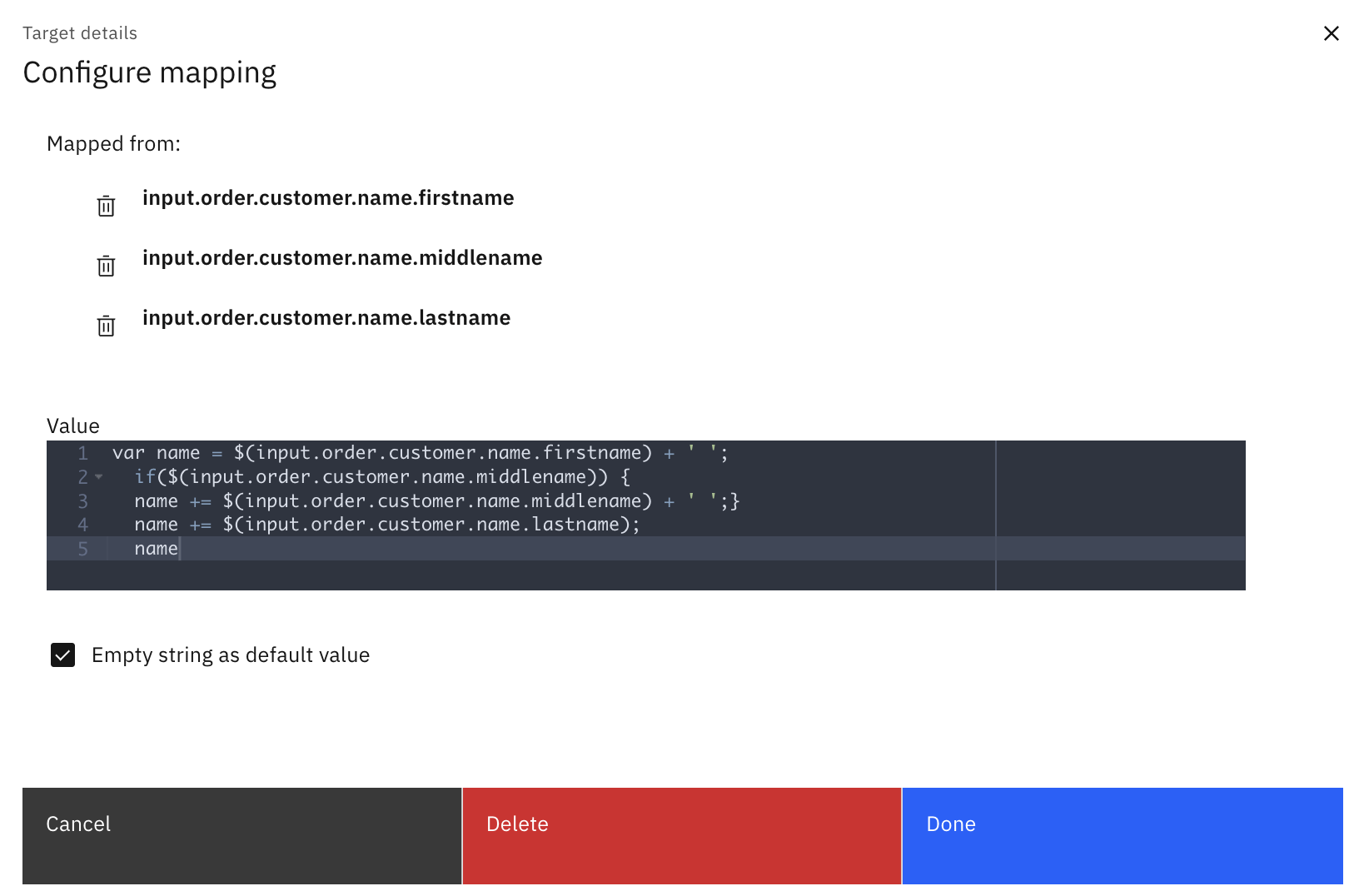This screenshot has width=1354, height=896.
Task: Click the if-statement line in the editor
Action: click(x=382, y=477)
